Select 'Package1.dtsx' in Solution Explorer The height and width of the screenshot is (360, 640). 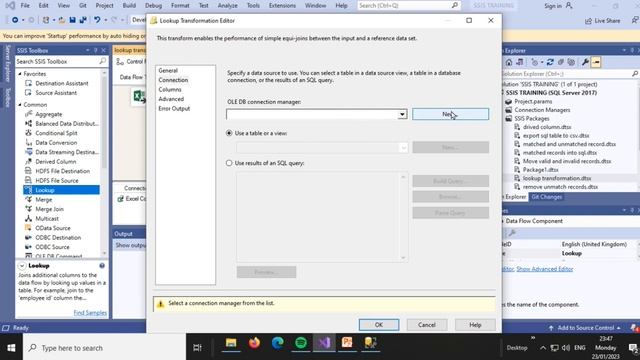pyautogui.click(x=540, y=170)
